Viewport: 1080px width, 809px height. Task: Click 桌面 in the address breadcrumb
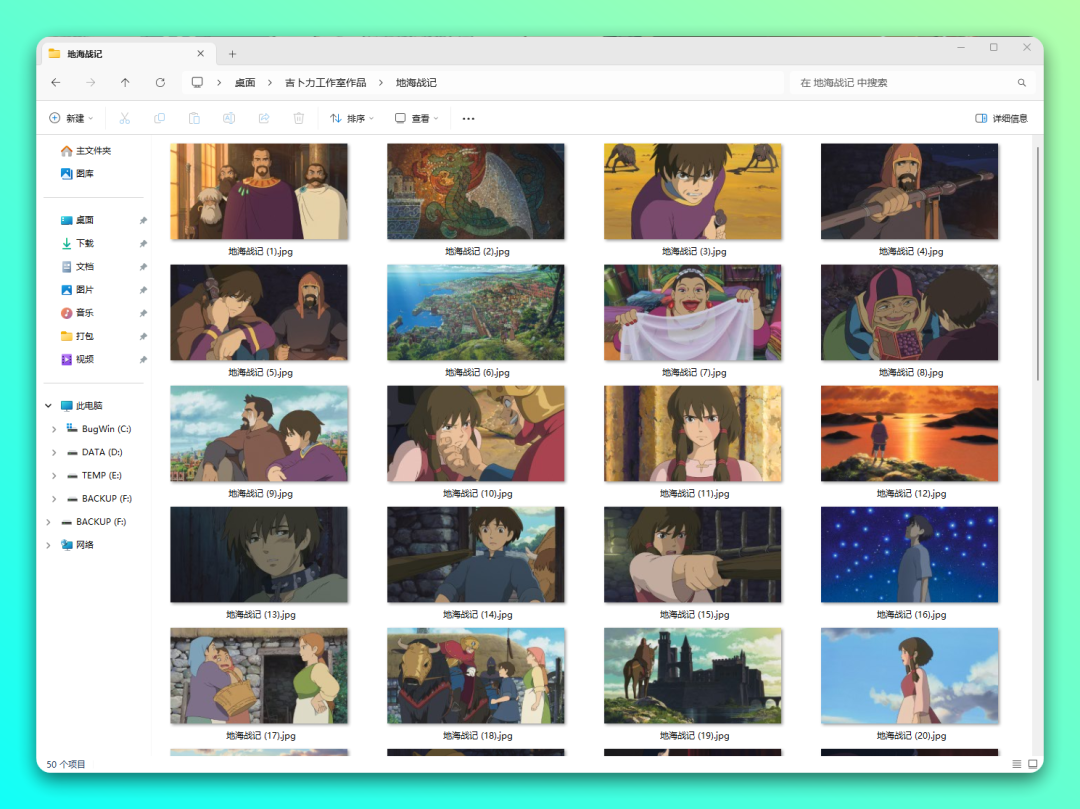click(x=245, y=83)
